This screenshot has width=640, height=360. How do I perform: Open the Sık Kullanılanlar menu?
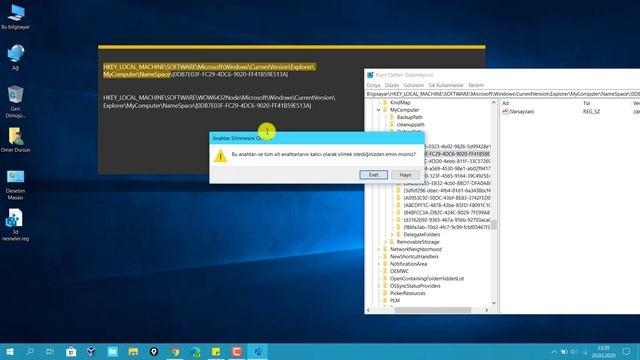(x=446, y=85)
